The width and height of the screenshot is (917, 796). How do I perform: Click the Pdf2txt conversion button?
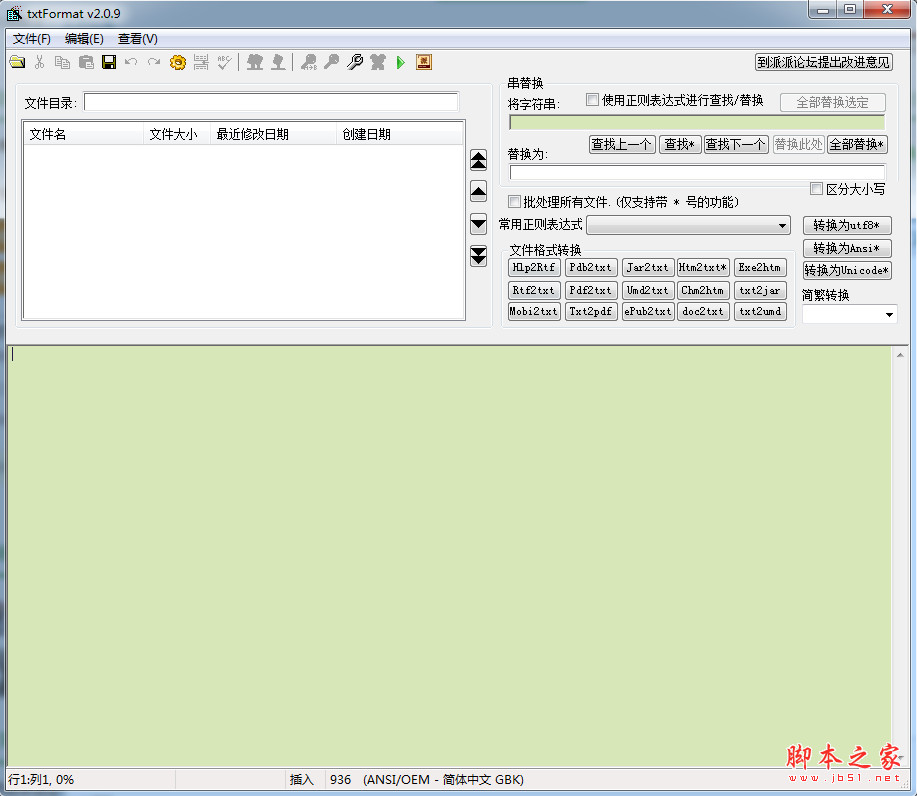pos(590,290)
